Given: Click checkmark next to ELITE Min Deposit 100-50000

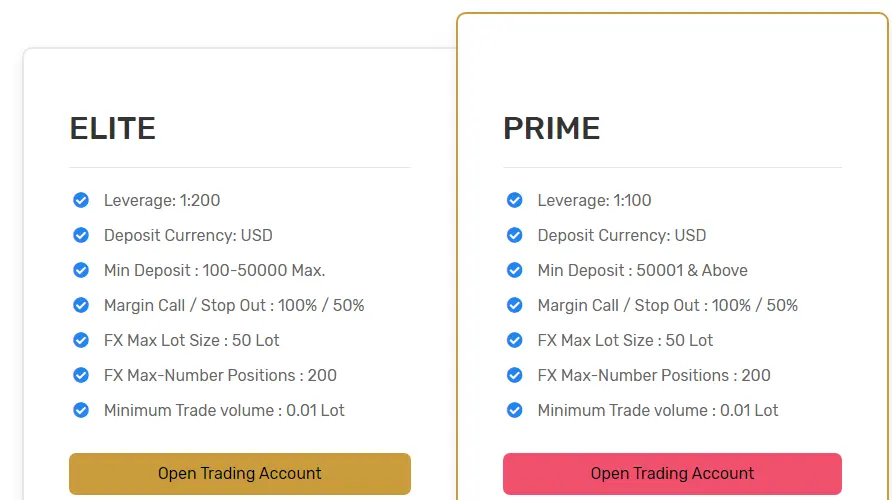Looking at the screenshot, I should pos(81,270).
